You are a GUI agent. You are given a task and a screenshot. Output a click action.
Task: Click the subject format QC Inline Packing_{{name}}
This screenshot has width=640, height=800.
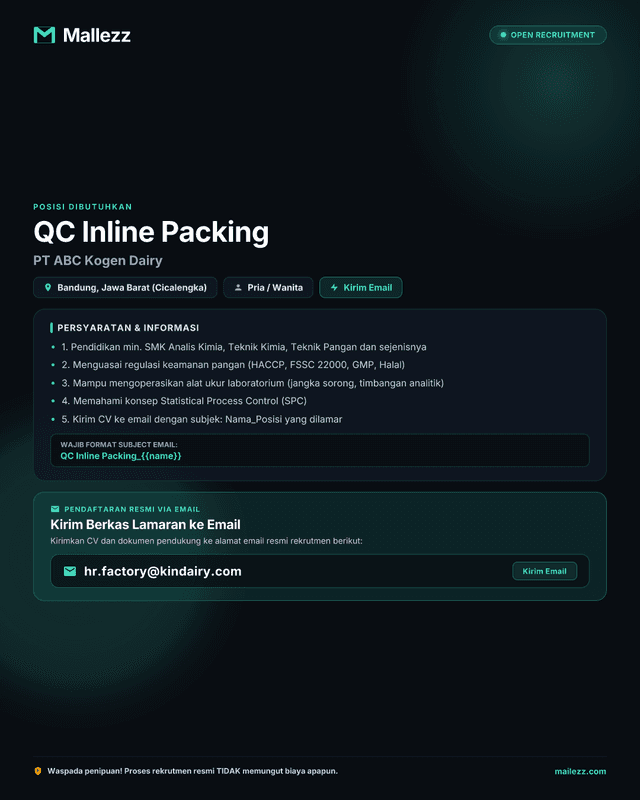[x=121, y=456]
